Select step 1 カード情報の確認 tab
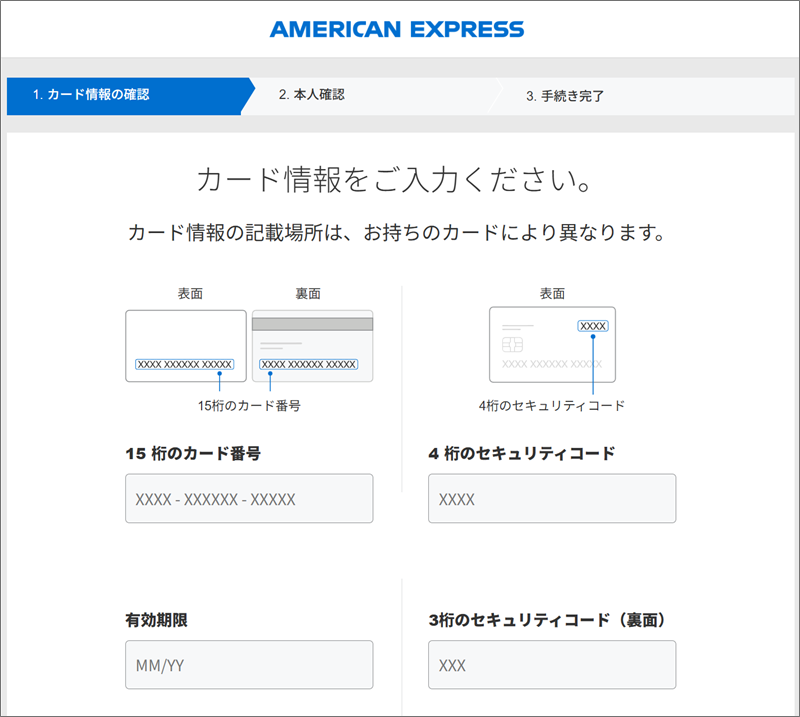This screenshot has width=800, height=717. pos(131,96)
